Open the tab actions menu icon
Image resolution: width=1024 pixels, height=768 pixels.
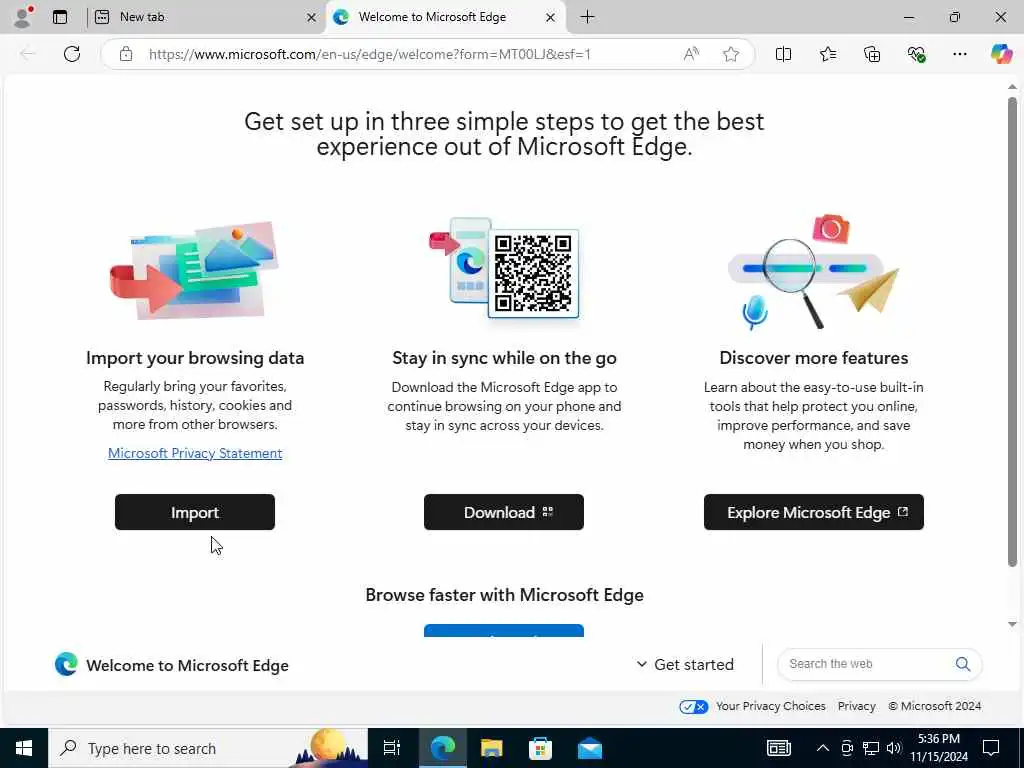pos(60,17)
